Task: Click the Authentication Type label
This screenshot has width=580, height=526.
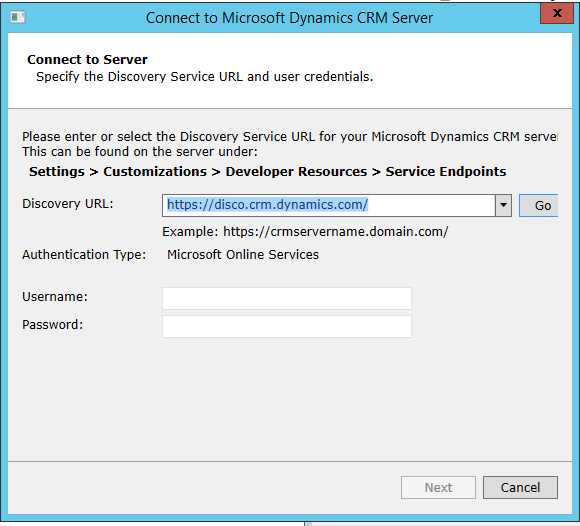Action: (x=84, y=254)
